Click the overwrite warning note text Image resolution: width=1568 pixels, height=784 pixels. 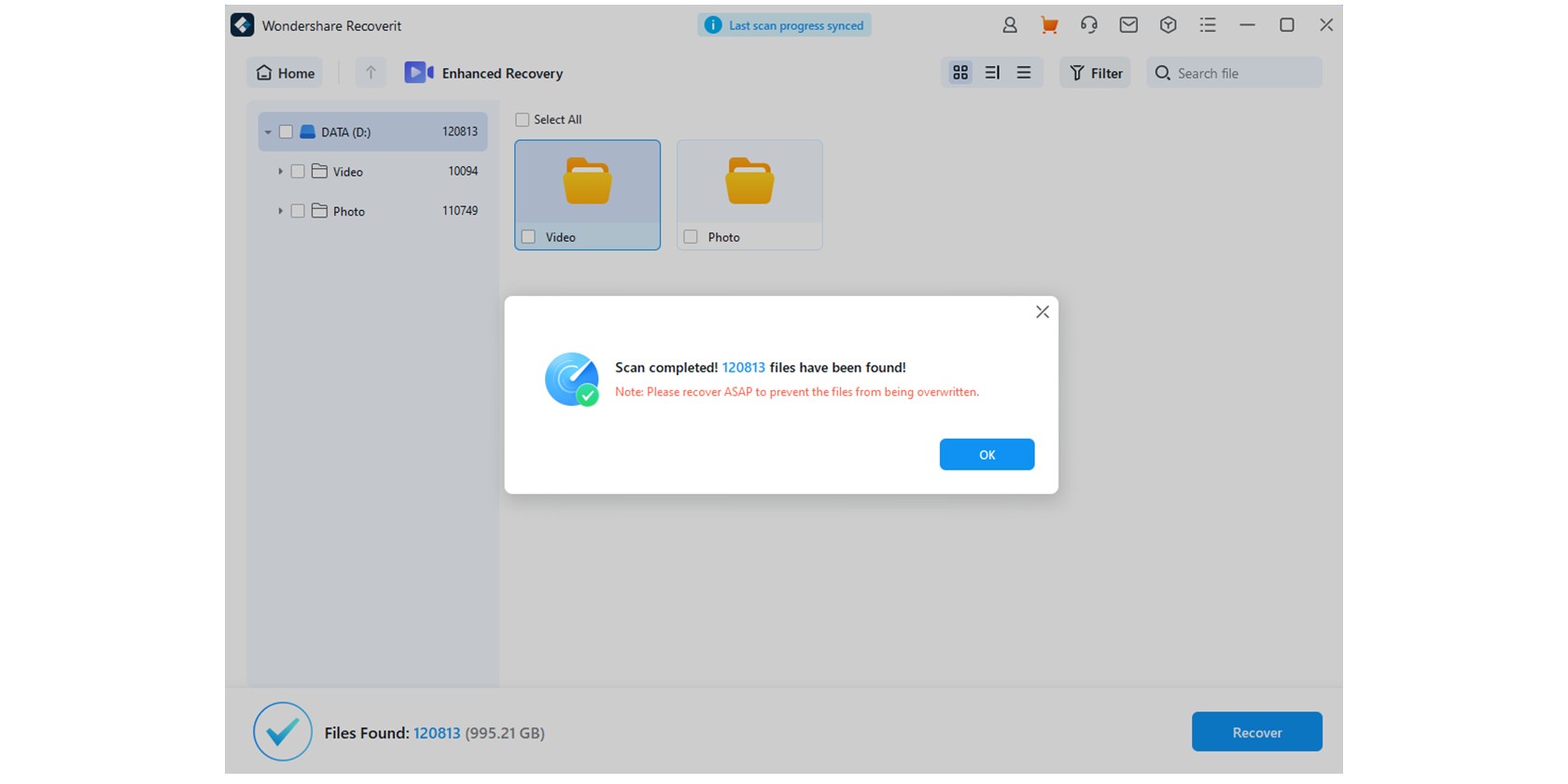[797, 392]
